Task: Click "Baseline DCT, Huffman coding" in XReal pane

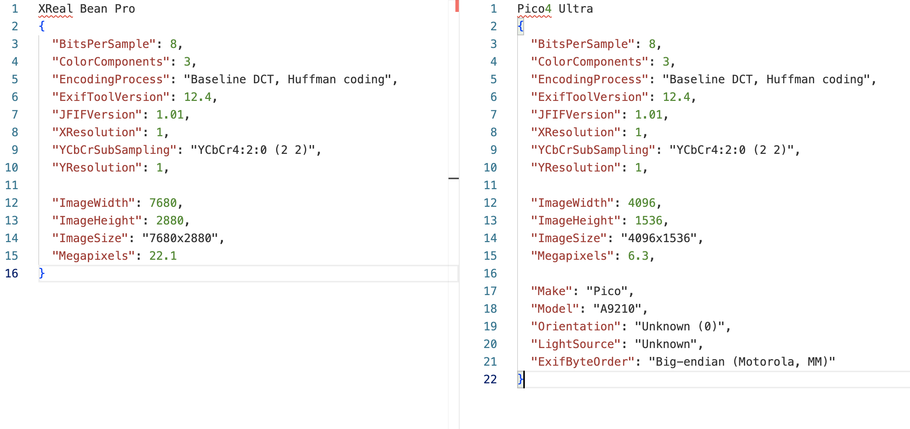Action: tap(288, 80)
